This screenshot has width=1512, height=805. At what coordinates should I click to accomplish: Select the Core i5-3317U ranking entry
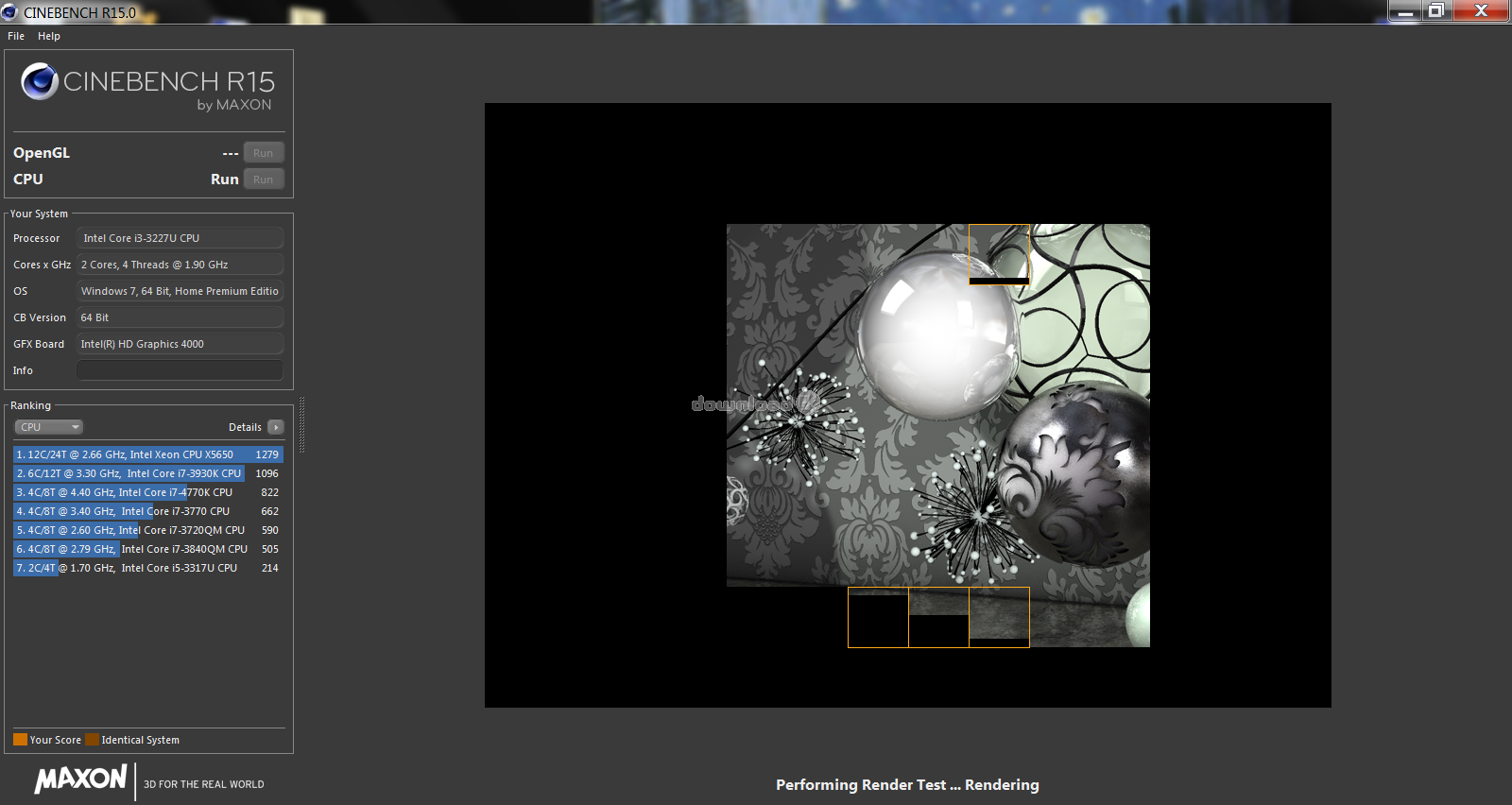coord(147,568)
